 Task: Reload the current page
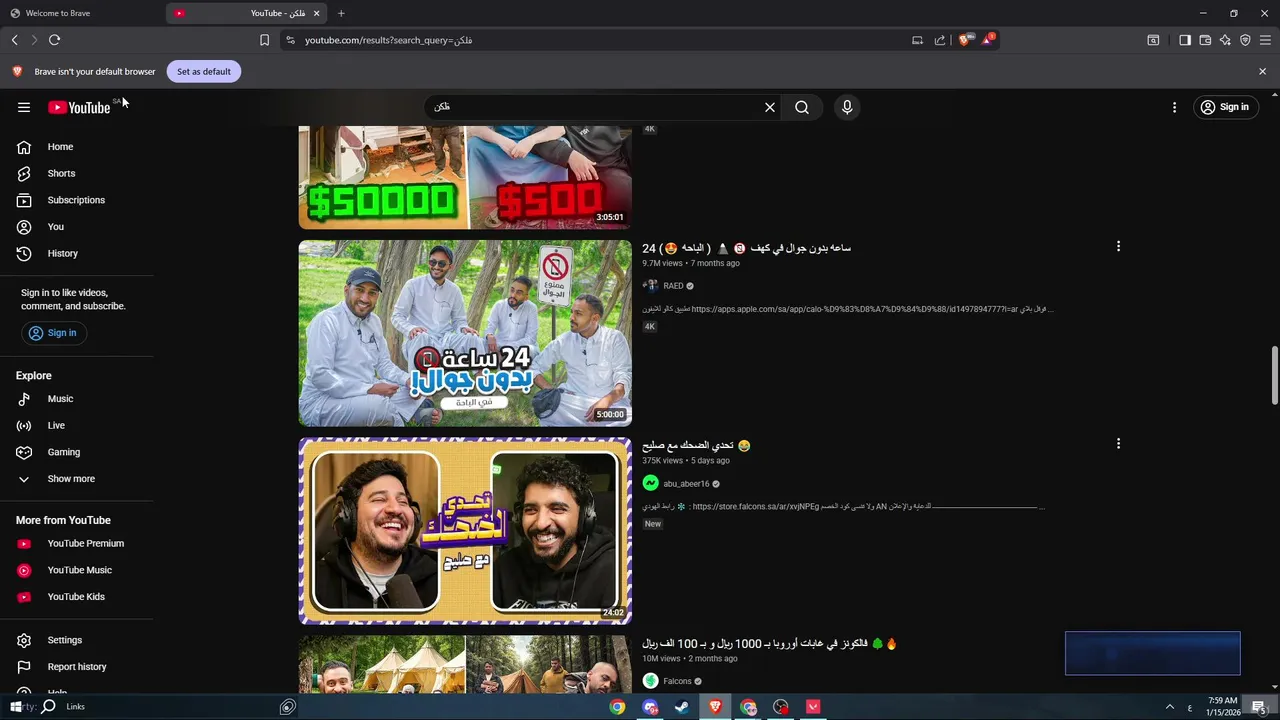[x=55, y=40]
